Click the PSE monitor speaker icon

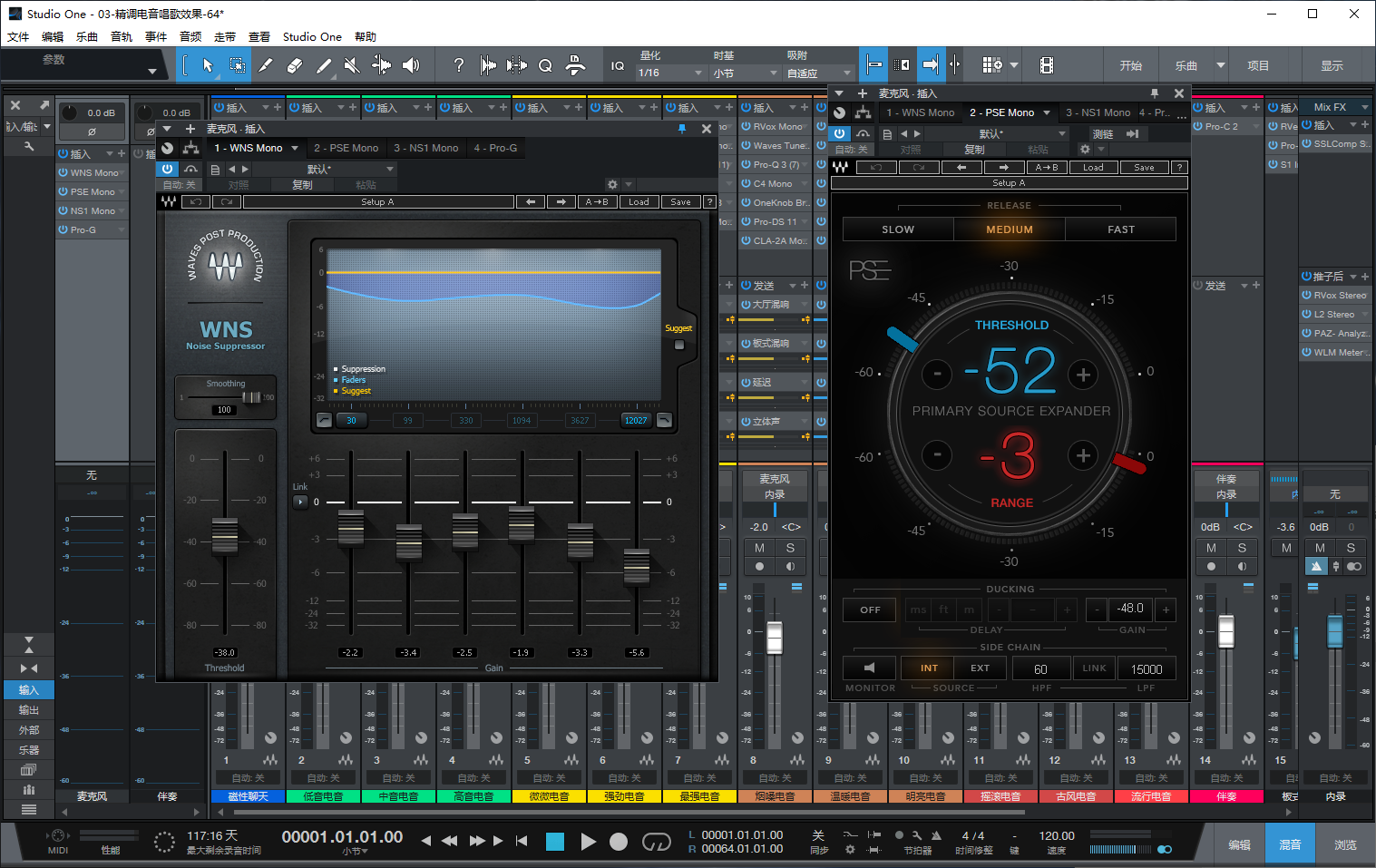click(869, 668)
